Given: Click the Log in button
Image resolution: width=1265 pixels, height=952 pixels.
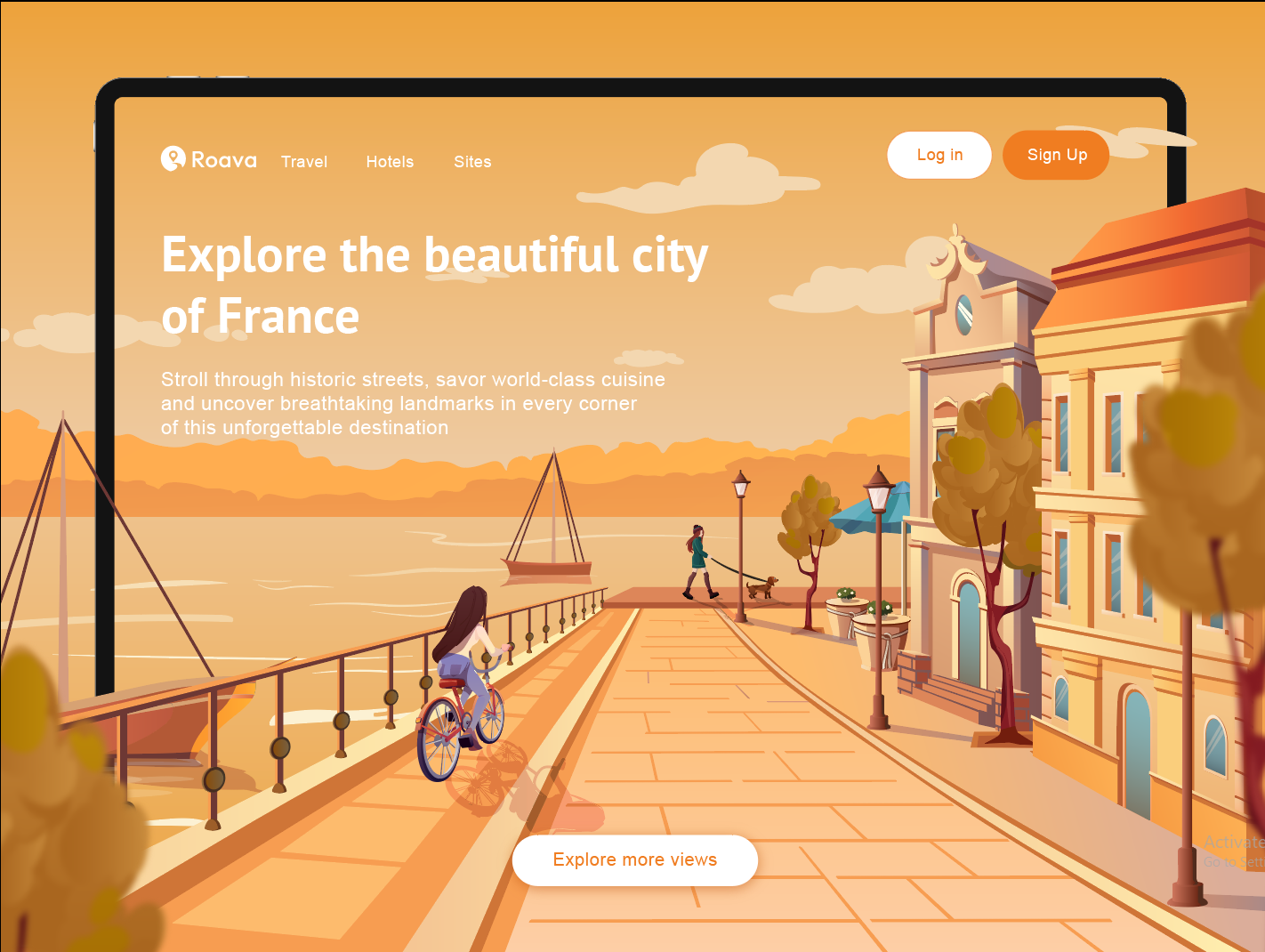Looking at the screenshot, I should pos(939,155).
